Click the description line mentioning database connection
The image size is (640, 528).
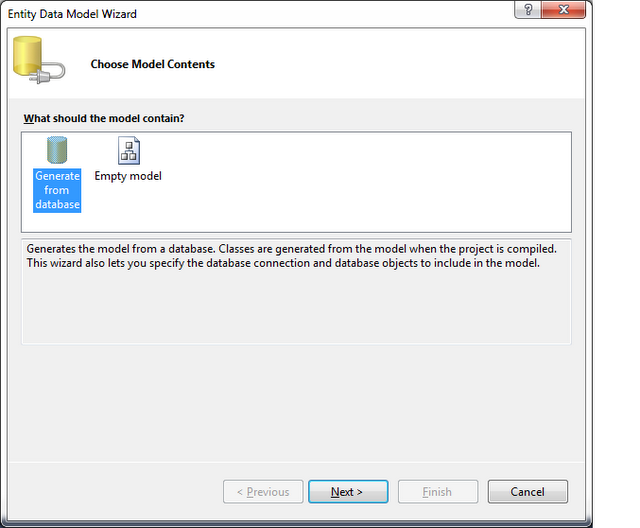283,263
